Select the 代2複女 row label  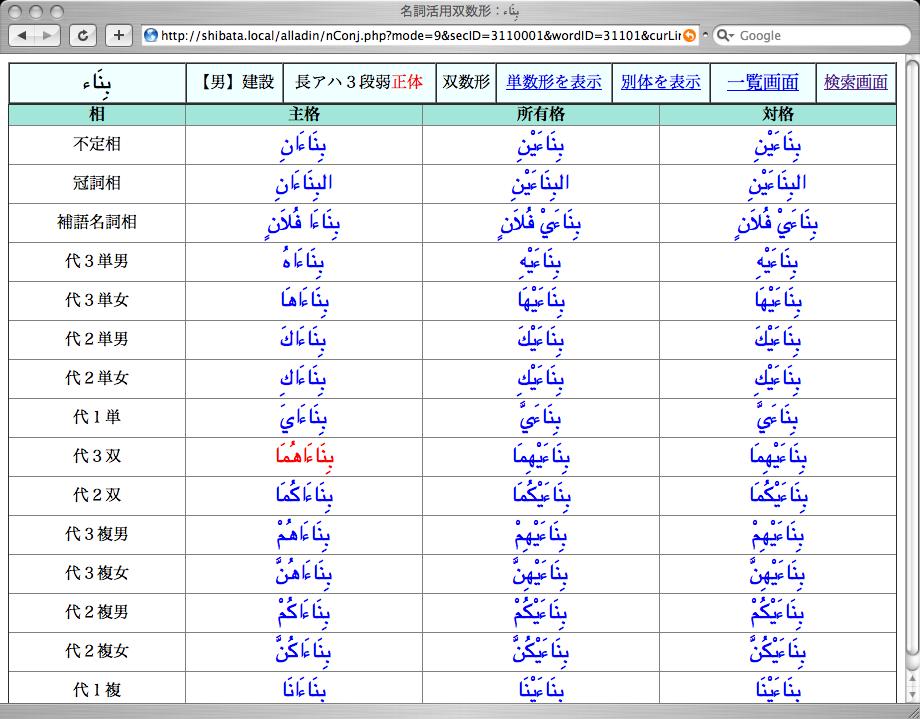[x=97, y=651]
